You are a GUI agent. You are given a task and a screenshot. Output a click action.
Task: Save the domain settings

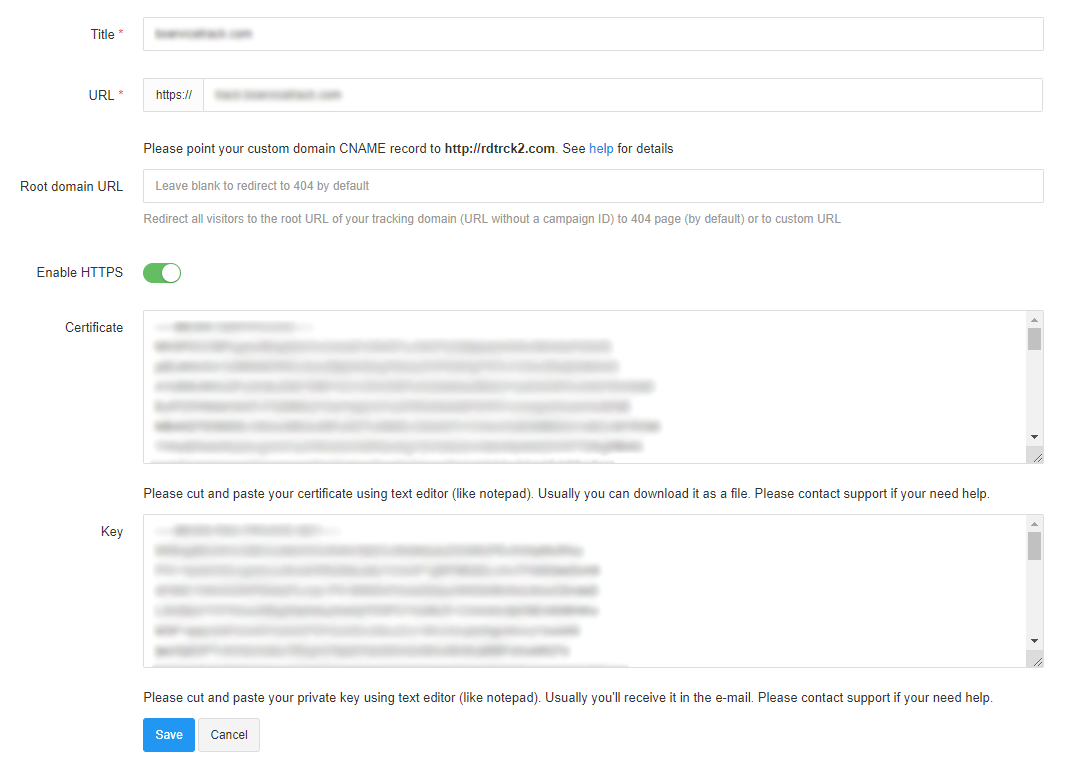(x=169, y=735)
